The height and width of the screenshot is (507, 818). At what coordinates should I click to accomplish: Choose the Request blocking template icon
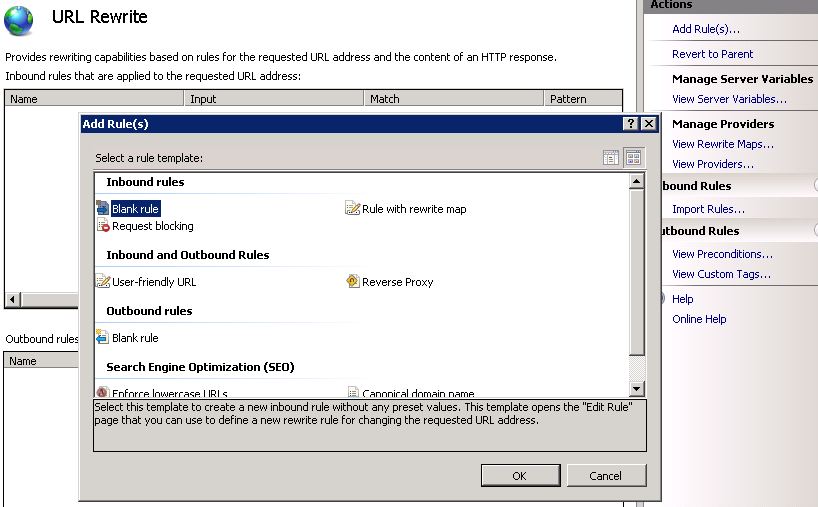102,226
